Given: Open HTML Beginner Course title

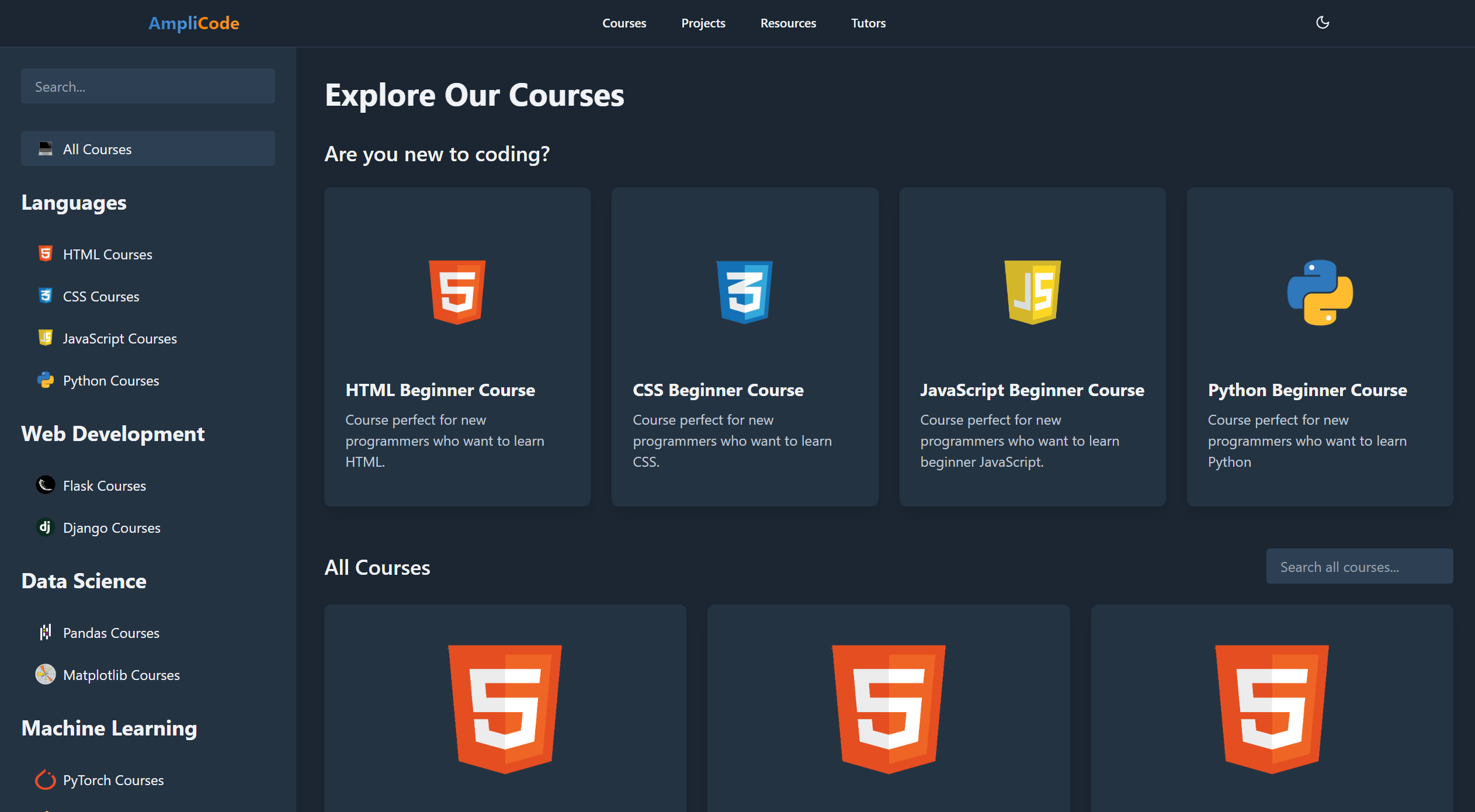Looking at the screenshot, I should click(x=440, y=390).
